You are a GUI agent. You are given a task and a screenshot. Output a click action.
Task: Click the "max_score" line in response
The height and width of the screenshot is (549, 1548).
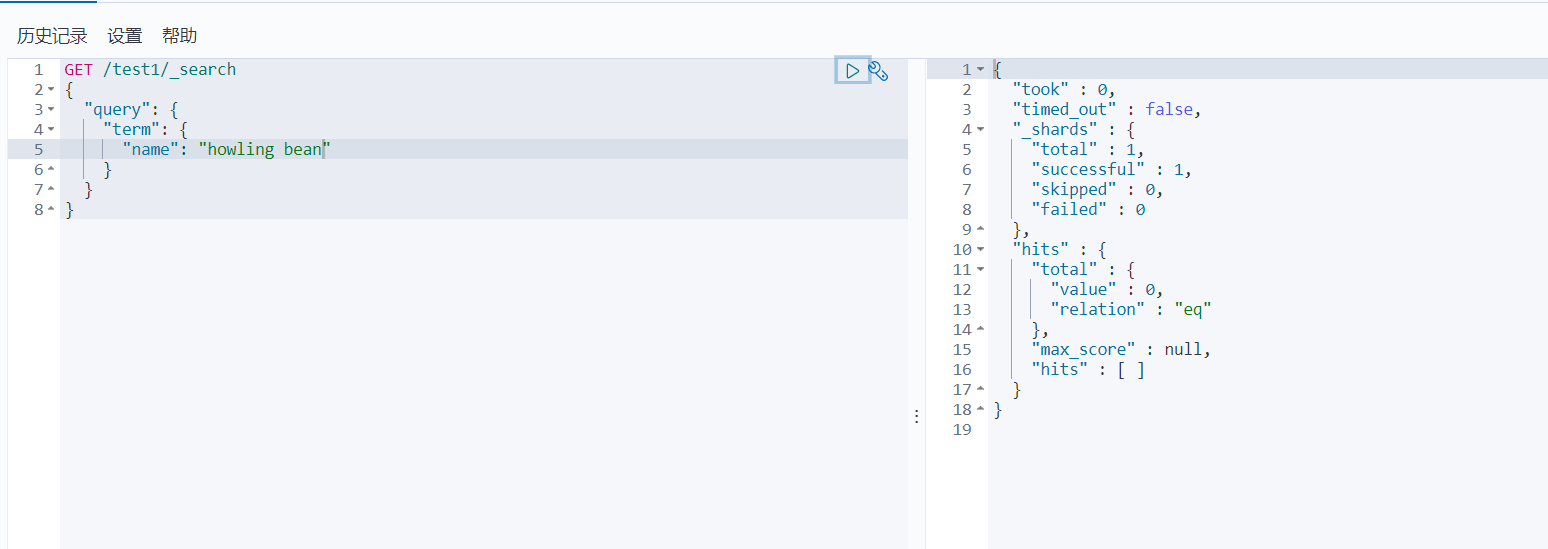[1121, 350]
